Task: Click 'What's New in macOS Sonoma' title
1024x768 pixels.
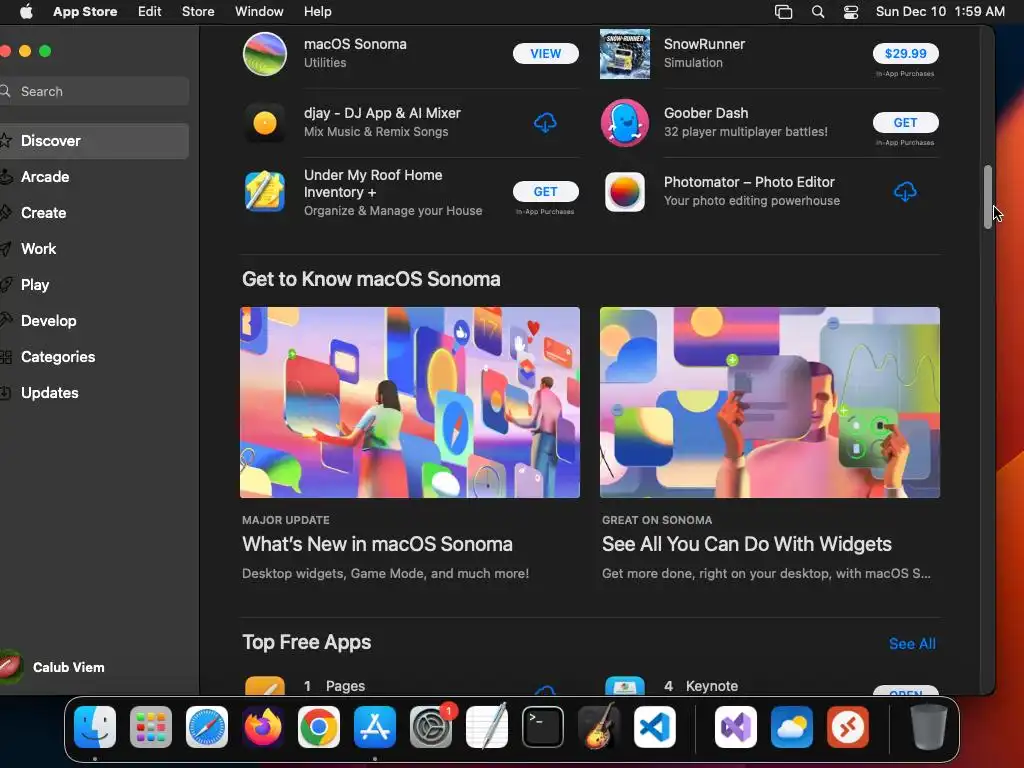Action: click(x=377, y=544)
